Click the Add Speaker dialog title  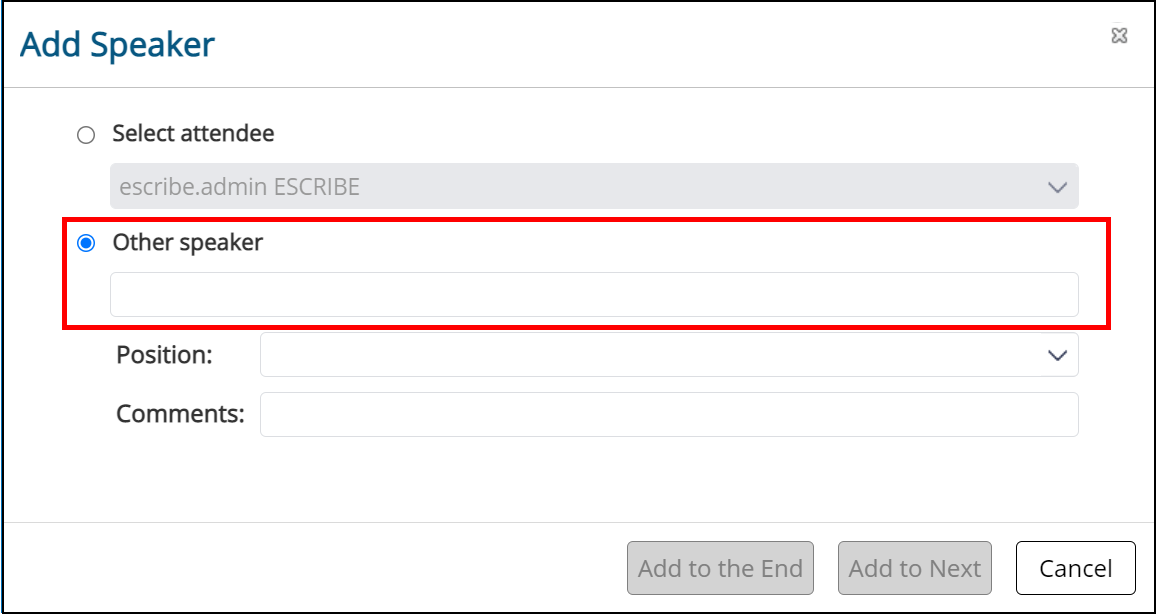pyautogui.click(x=117, y=44)
